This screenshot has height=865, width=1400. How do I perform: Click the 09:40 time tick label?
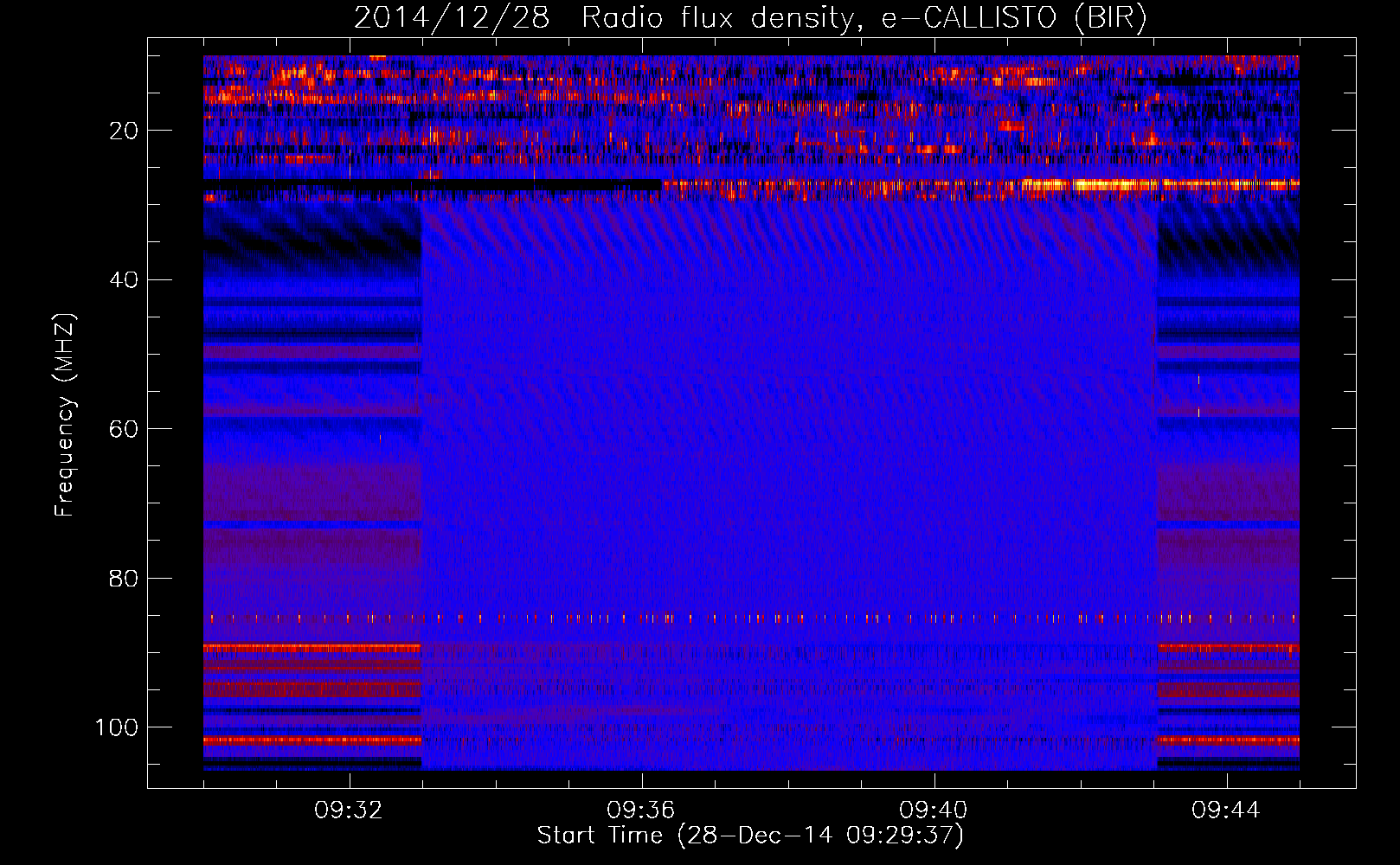coord(934,811)
